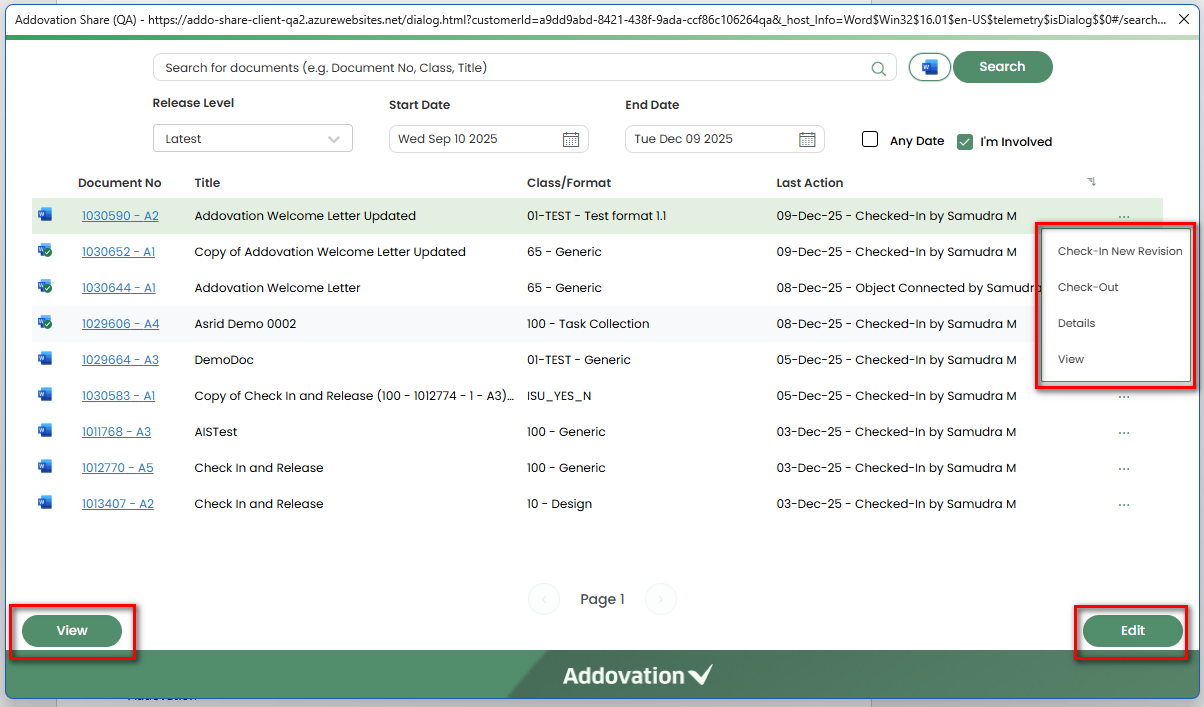1204x707 pixels.
Task: Enable the Any Date checkbox
Action: coord(870,140)
